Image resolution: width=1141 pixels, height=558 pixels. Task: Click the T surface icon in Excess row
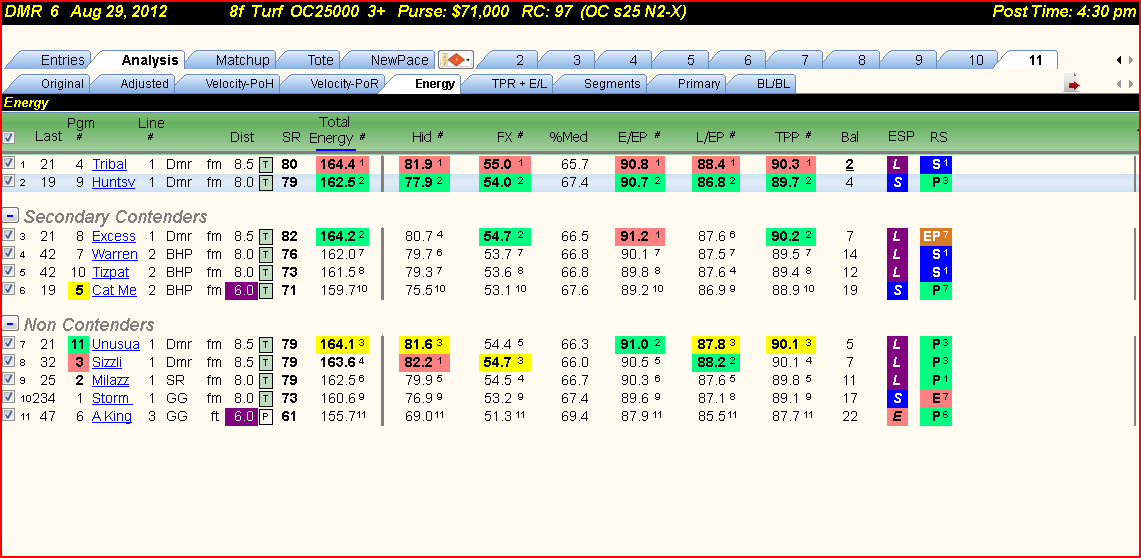[266, 236]
